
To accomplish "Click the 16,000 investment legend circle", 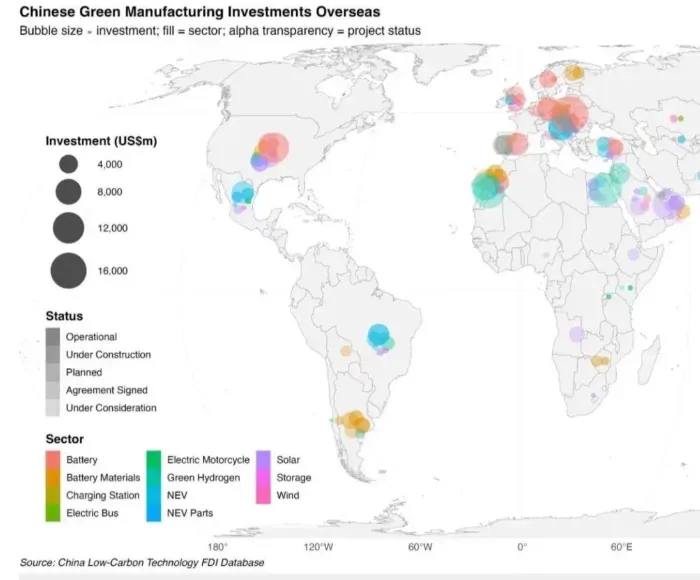I will pos(68,271).
